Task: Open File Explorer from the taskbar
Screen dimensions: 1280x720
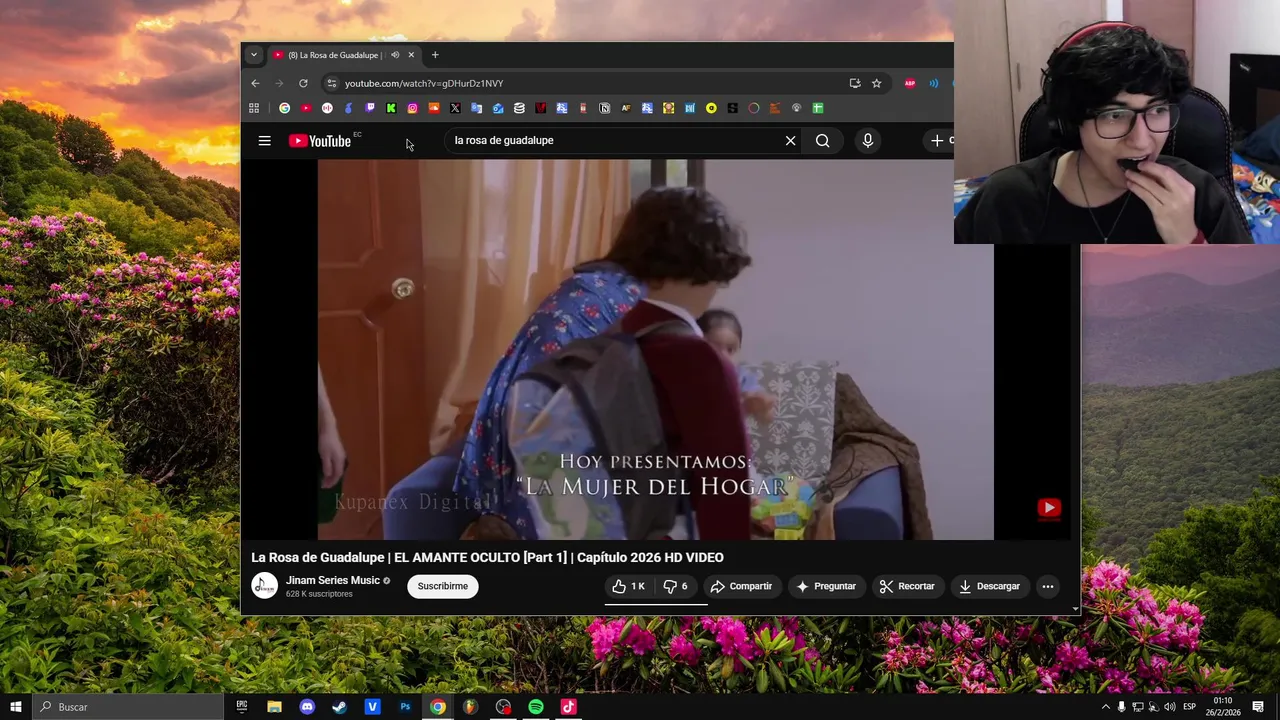Action: (x=274, y=707)
